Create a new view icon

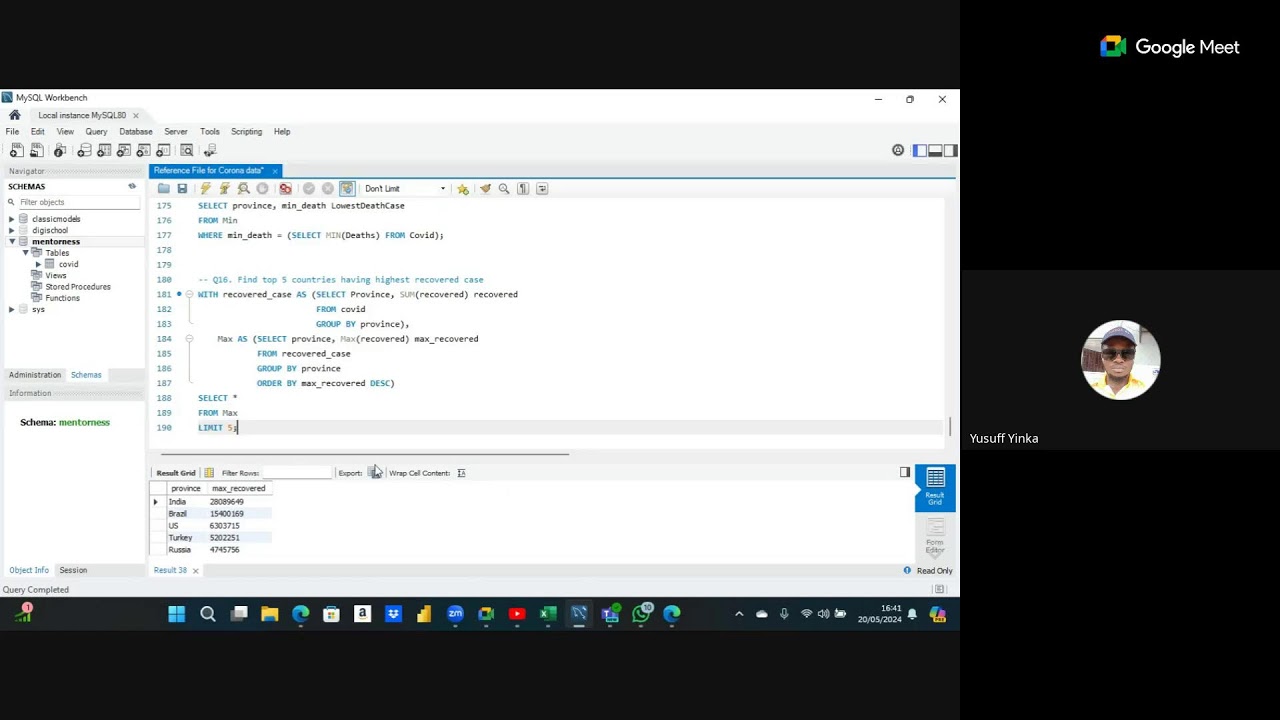coord(124,150)
